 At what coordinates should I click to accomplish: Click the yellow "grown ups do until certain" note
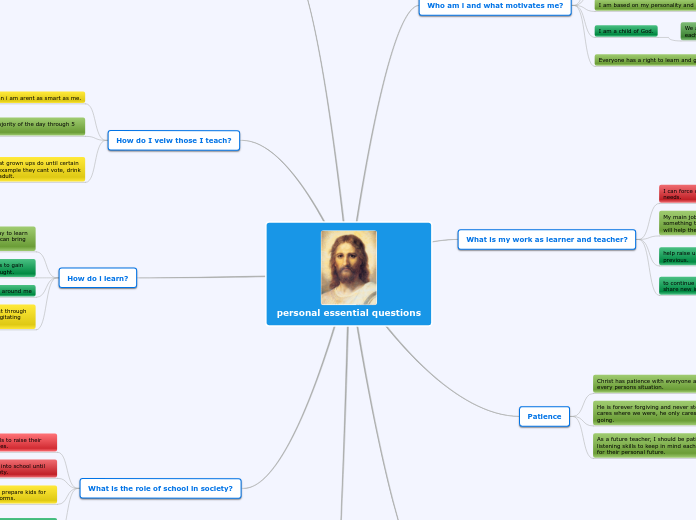[x=42, y=169]
